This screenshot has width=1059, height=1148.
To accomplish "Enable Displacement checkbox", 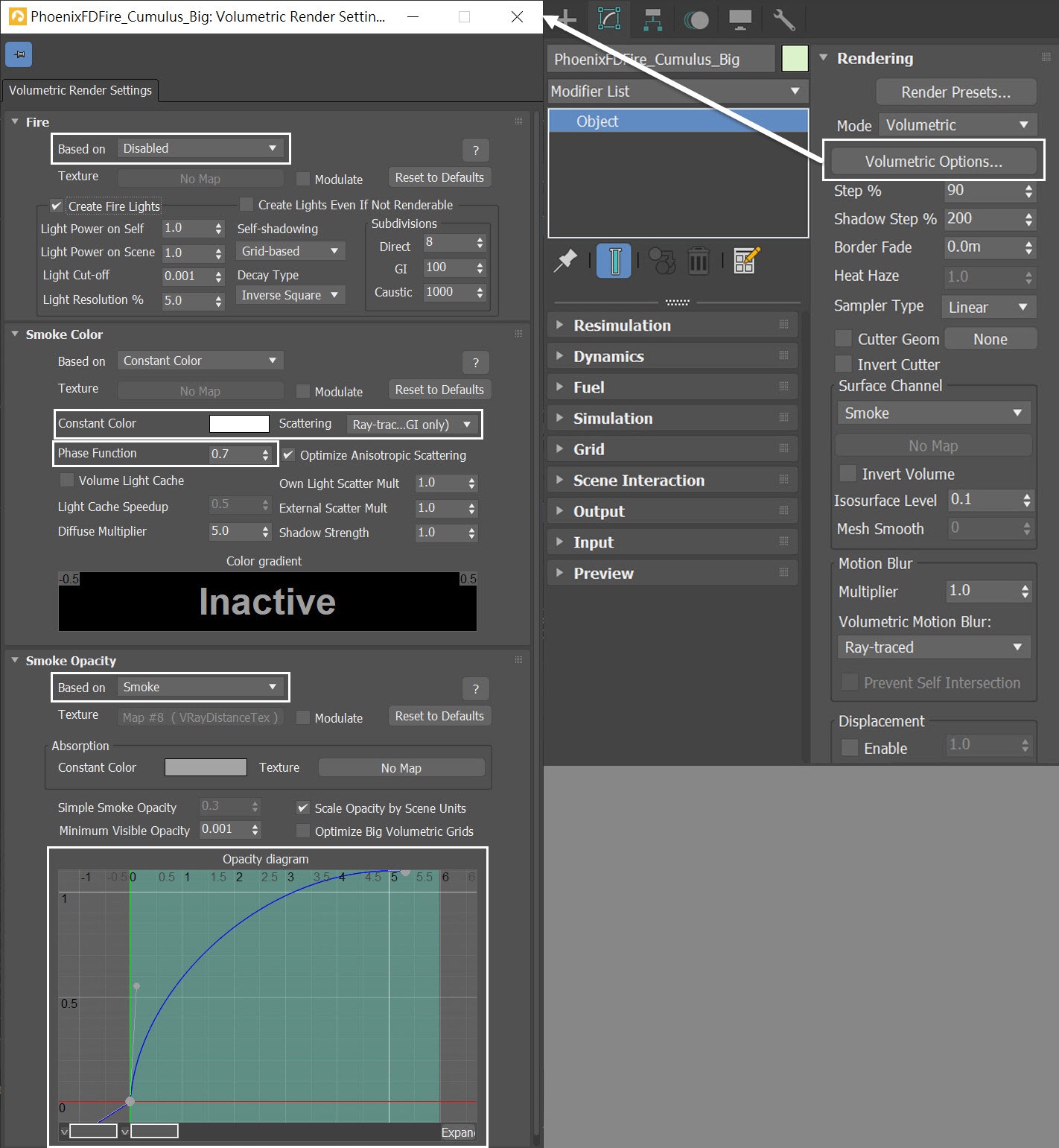I will click(x=849, y=747).
